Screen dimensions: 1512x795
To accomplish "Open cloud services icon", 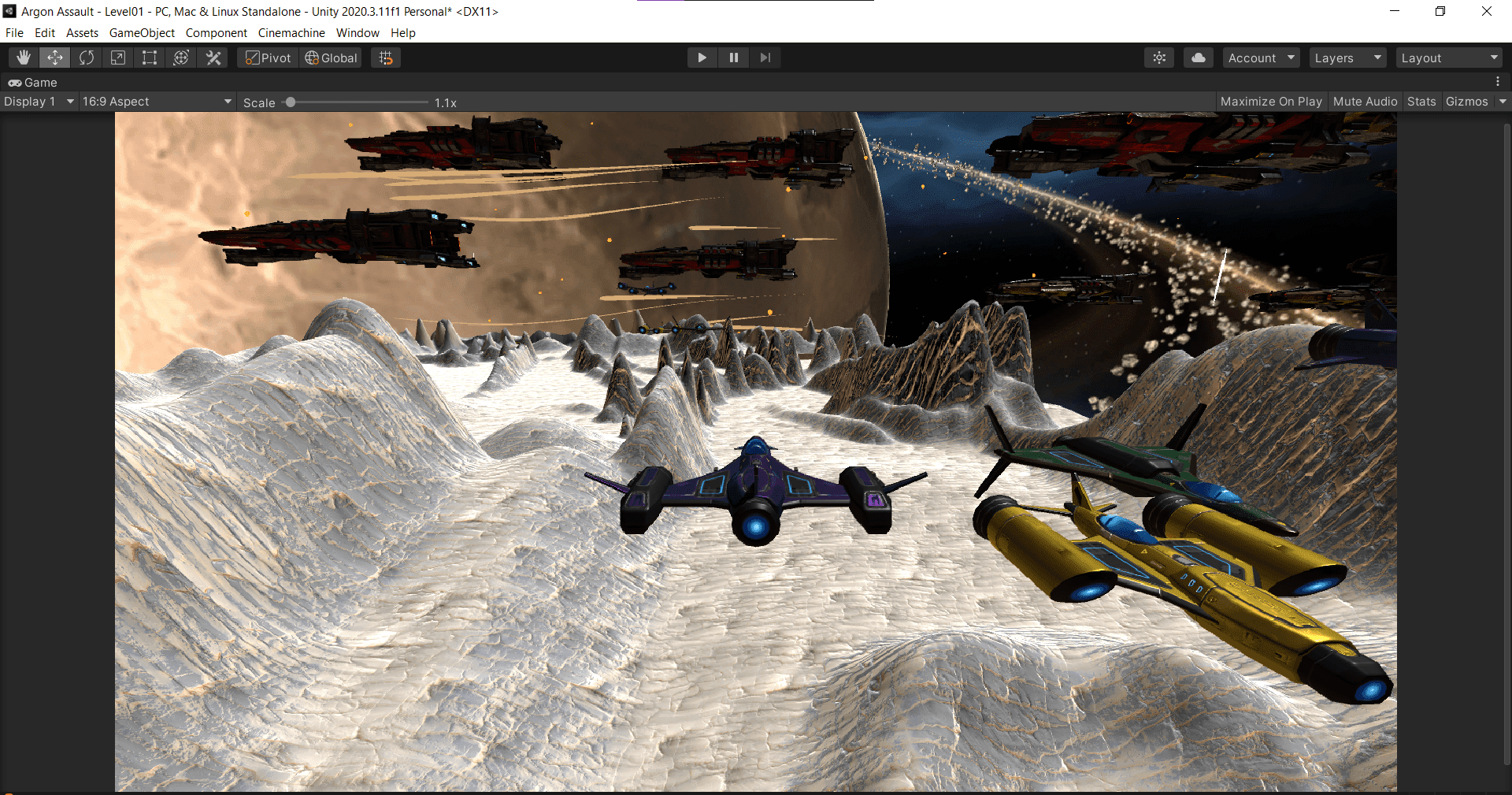I will pyautogui.click(x=1199, y=58).
